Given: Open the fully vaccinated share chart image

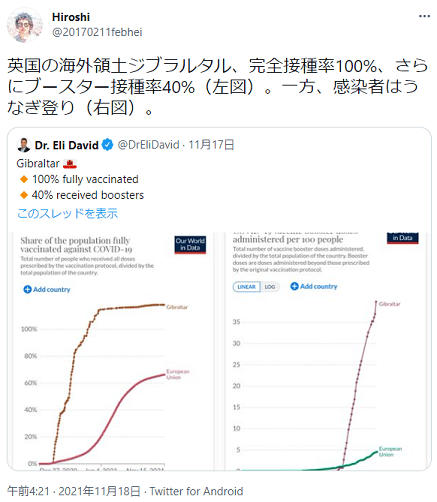Looking at the screenshot, I should coord(111,351).
